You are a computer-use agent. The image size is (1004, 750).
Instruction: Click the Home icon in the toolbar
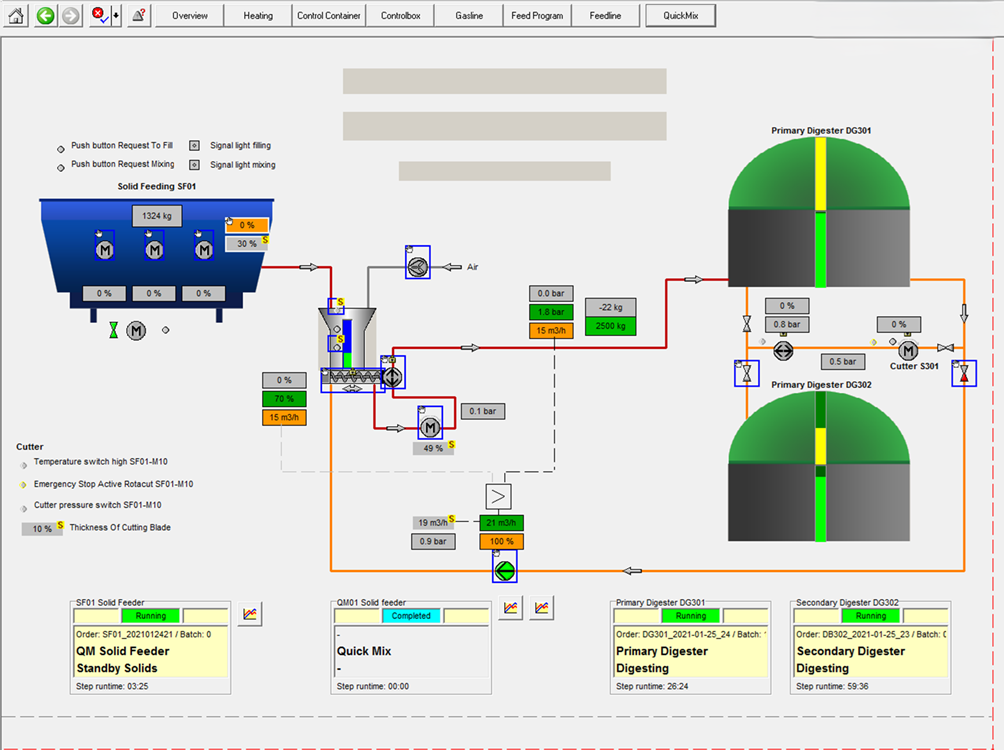click(17, 16)
